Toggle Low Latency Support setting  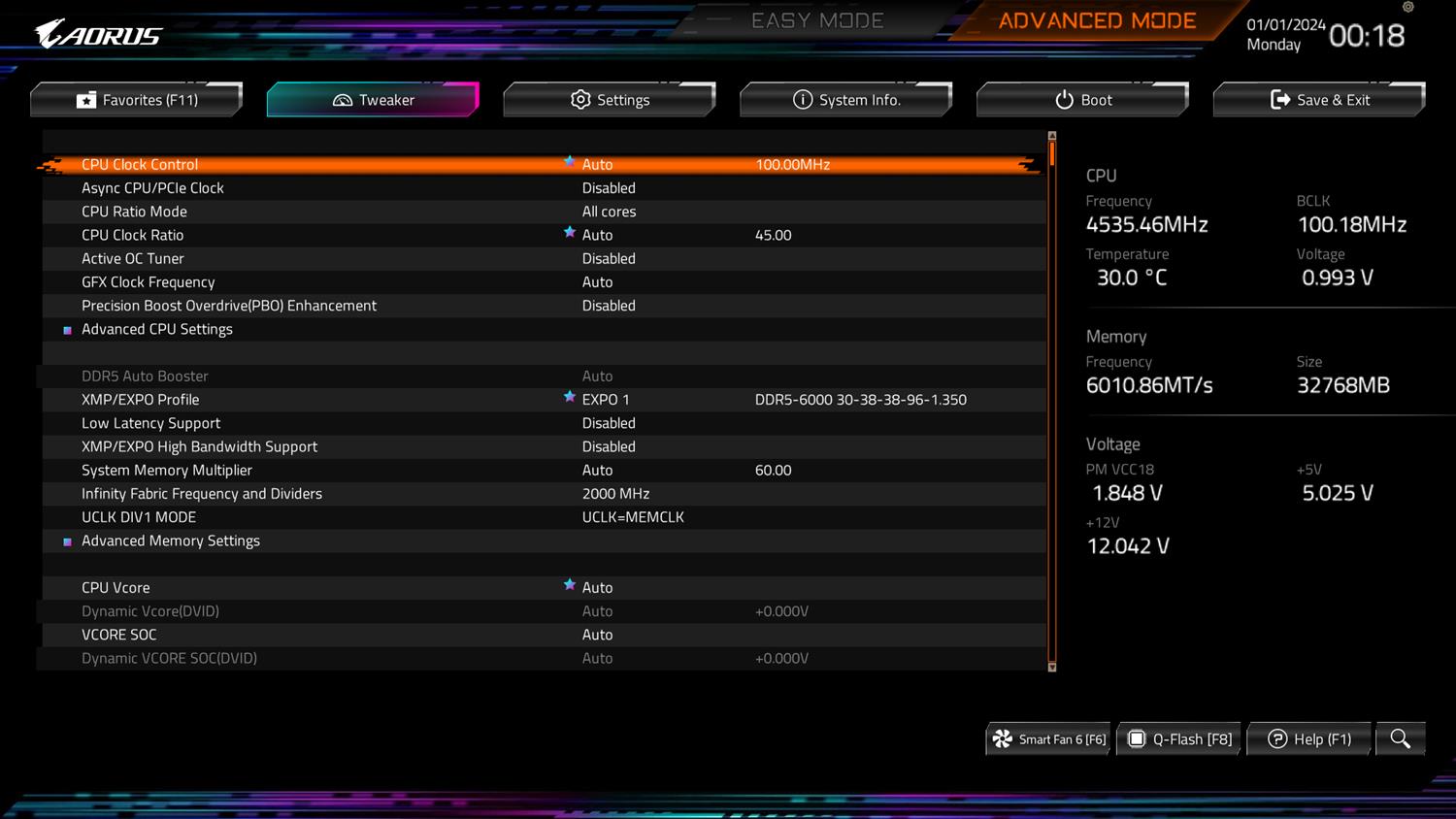point(609,423)
